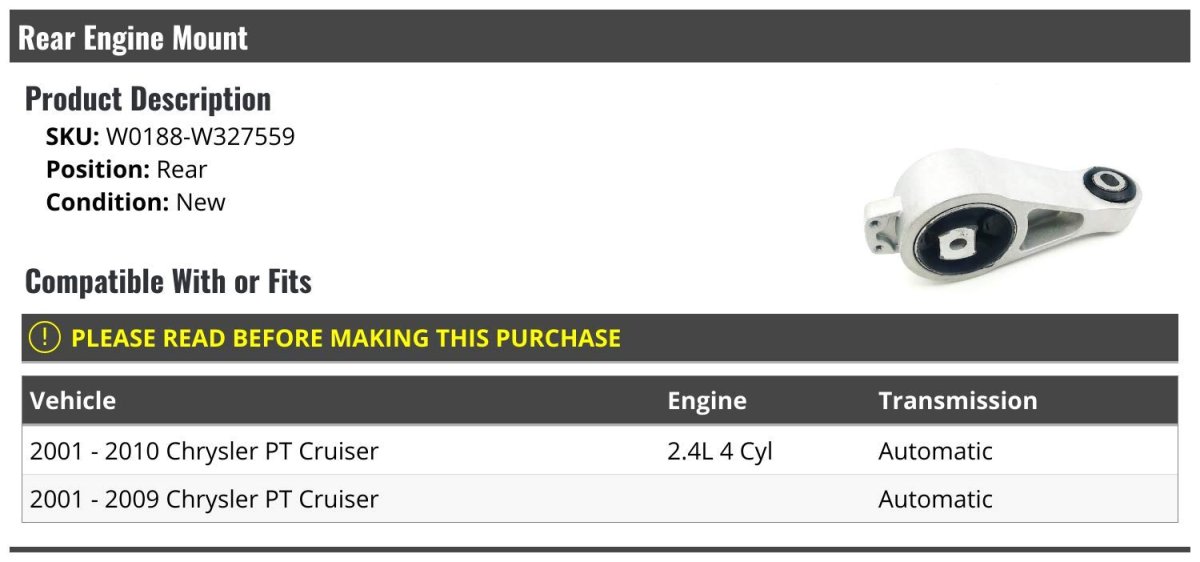Viewport: 1200px width, 562px height.
Task: Click the yellow exclamation warning icon
Action: click(x=45, y=338)
